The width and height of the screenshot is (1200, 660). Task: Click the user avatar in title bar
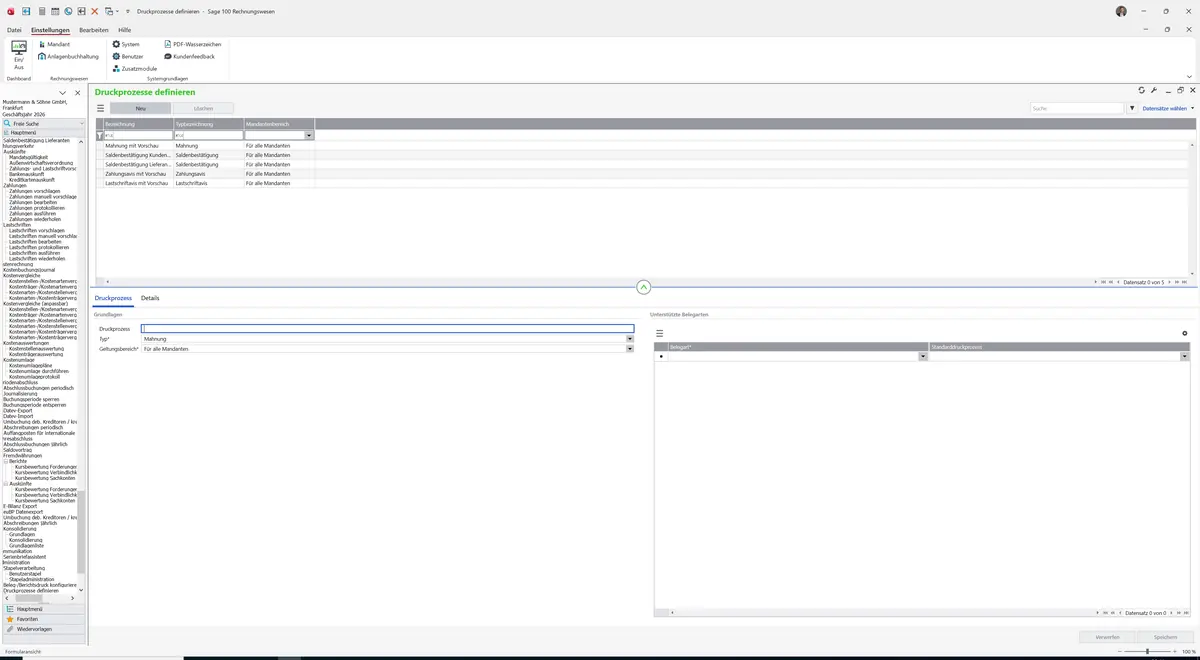(x=1121, y=11)
